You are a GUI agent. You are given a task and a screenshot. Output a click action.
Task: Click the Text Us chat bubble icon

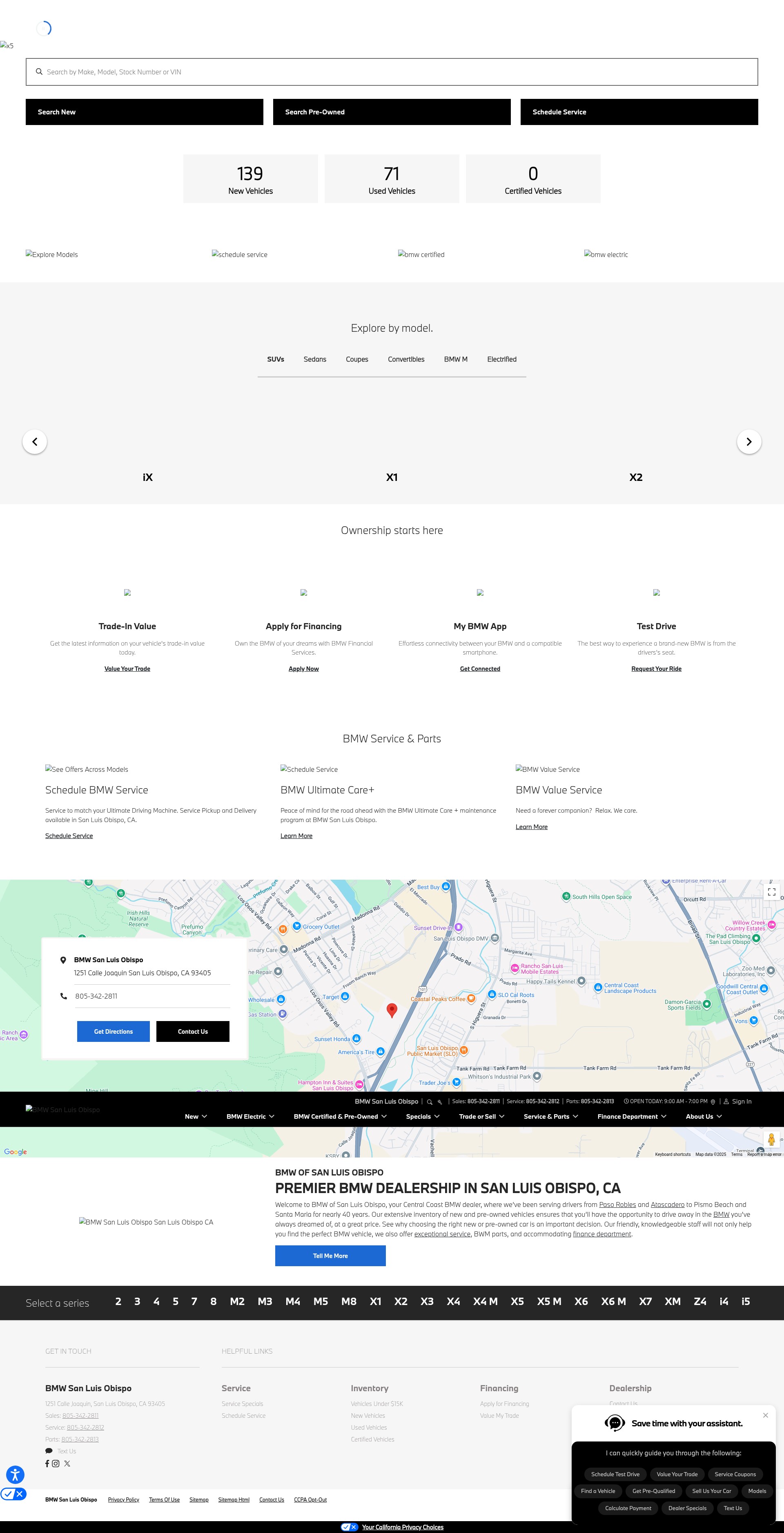[49, 1451]
